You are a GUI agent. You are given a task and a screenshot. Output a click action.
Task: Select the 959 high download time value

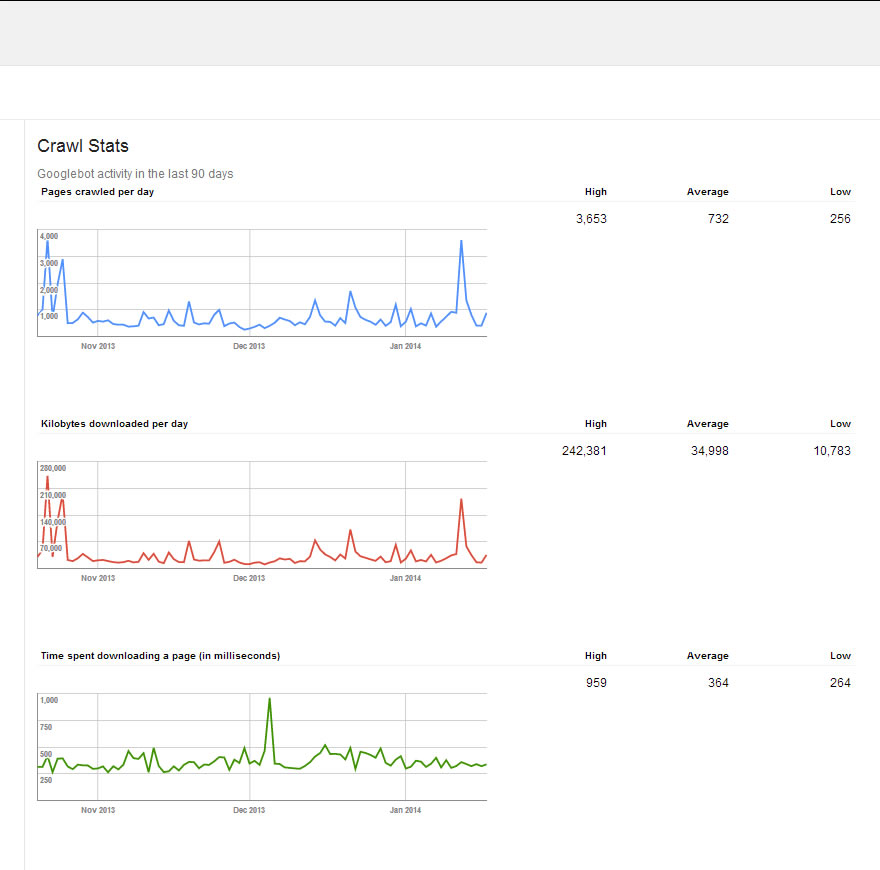pos(595,683)
